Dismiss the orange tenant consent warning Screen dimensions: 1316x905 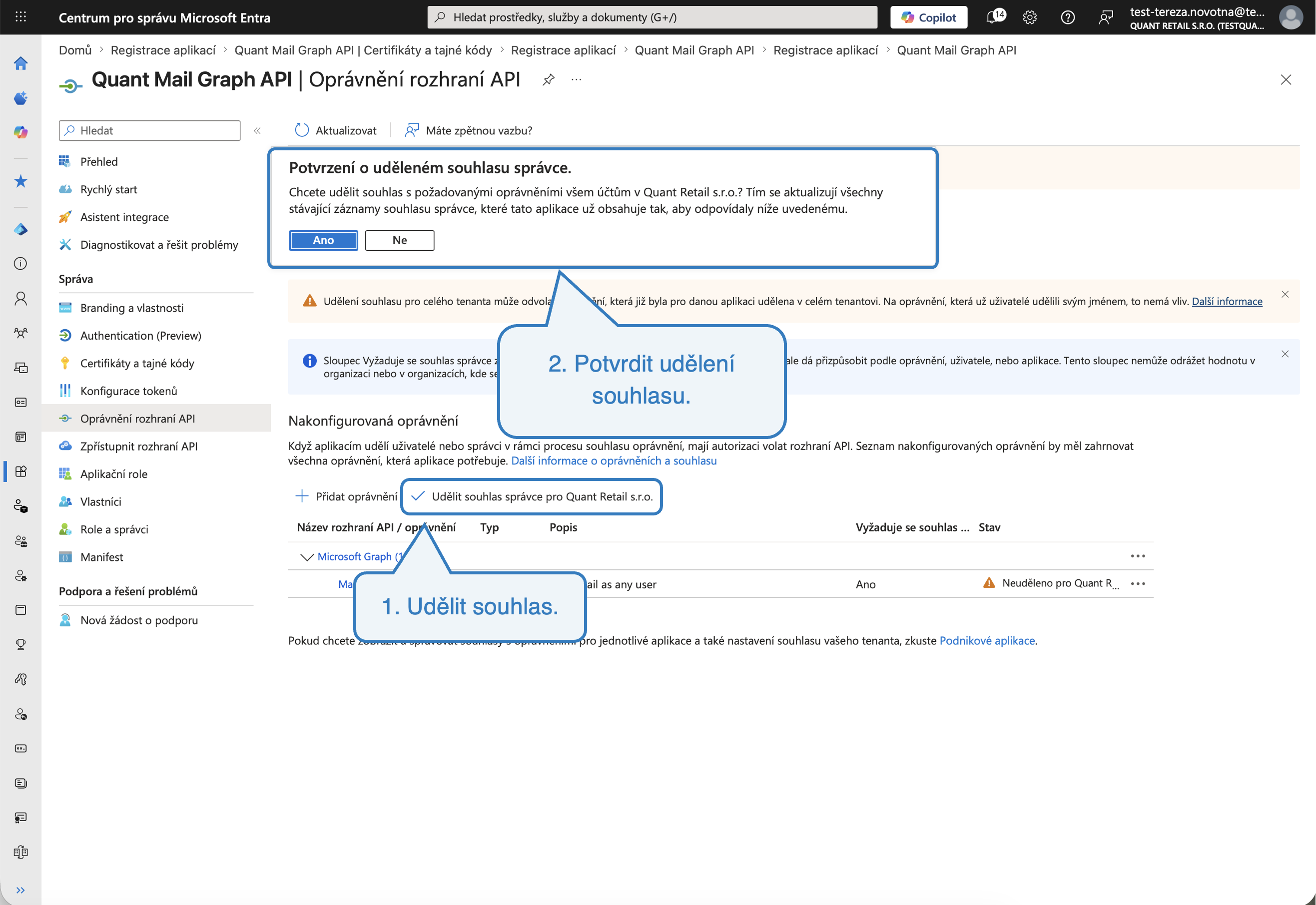[x=1285, y=294]
